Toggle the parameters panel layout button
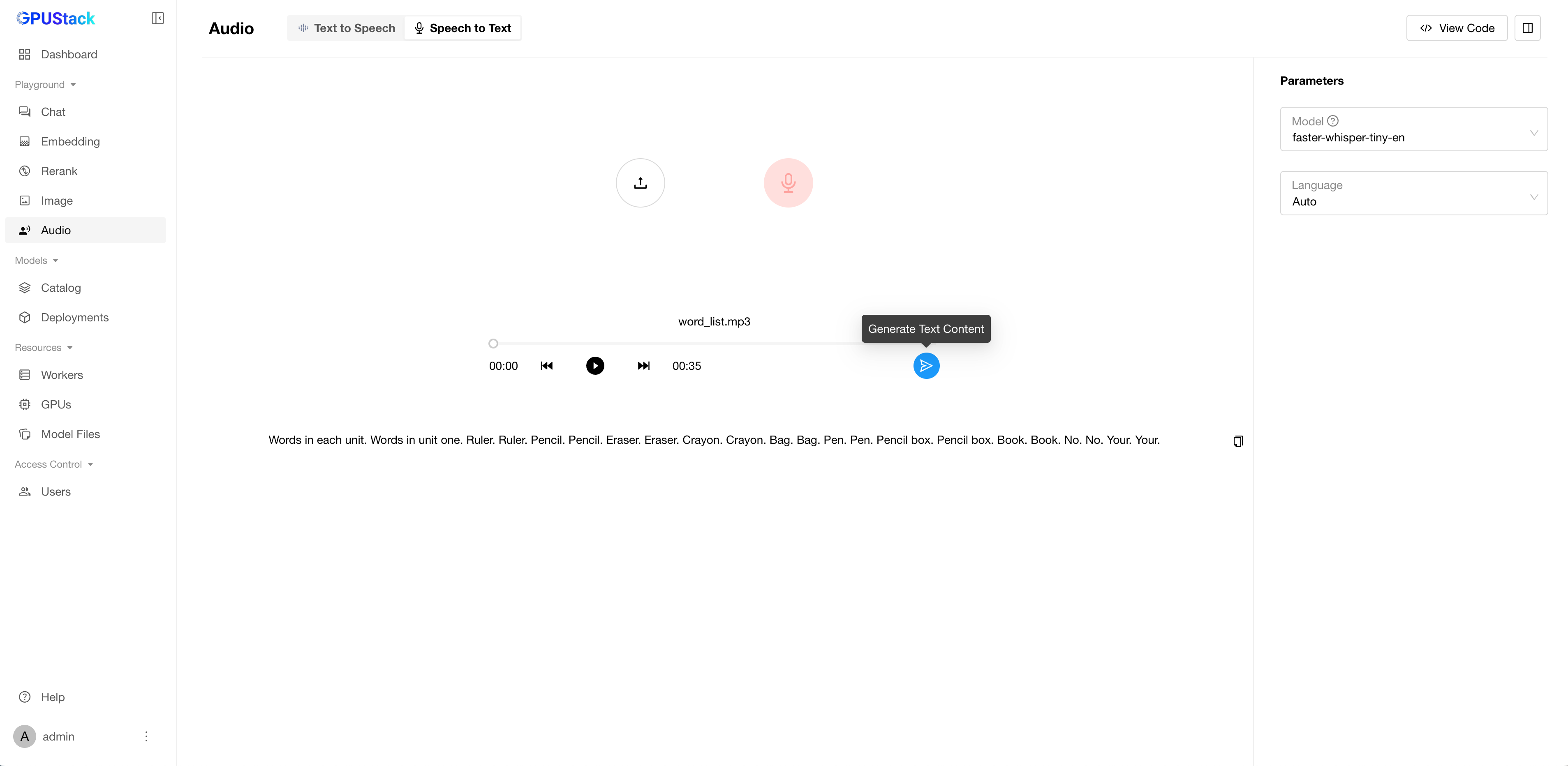Image resolution: width=1568 pixels, height=766 pixels. pyautogui.click(x=1526, y=28)
